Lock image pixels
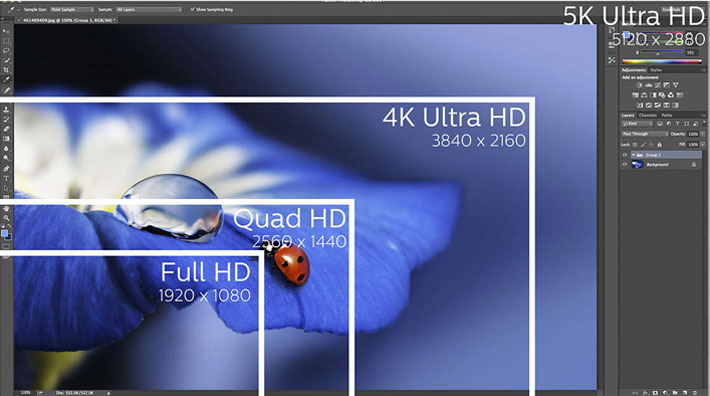 [643, 145]
